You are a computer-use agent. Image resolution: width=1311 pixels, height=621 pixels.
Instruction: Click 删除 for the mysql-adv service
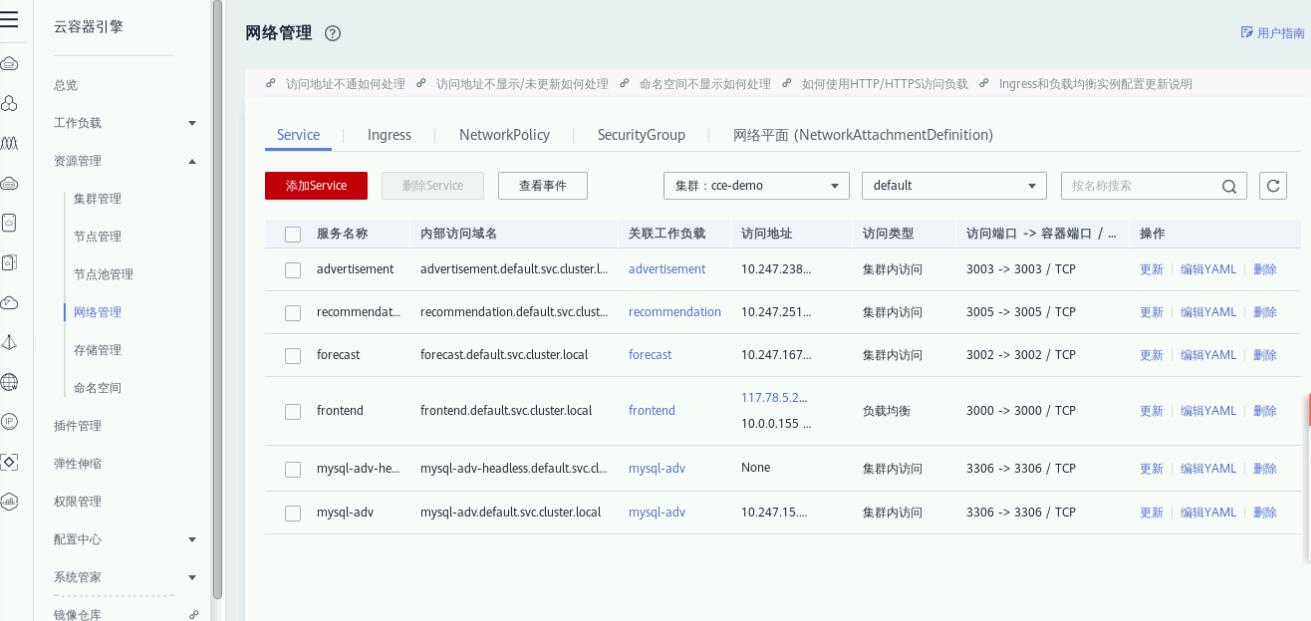[1265, 513]
